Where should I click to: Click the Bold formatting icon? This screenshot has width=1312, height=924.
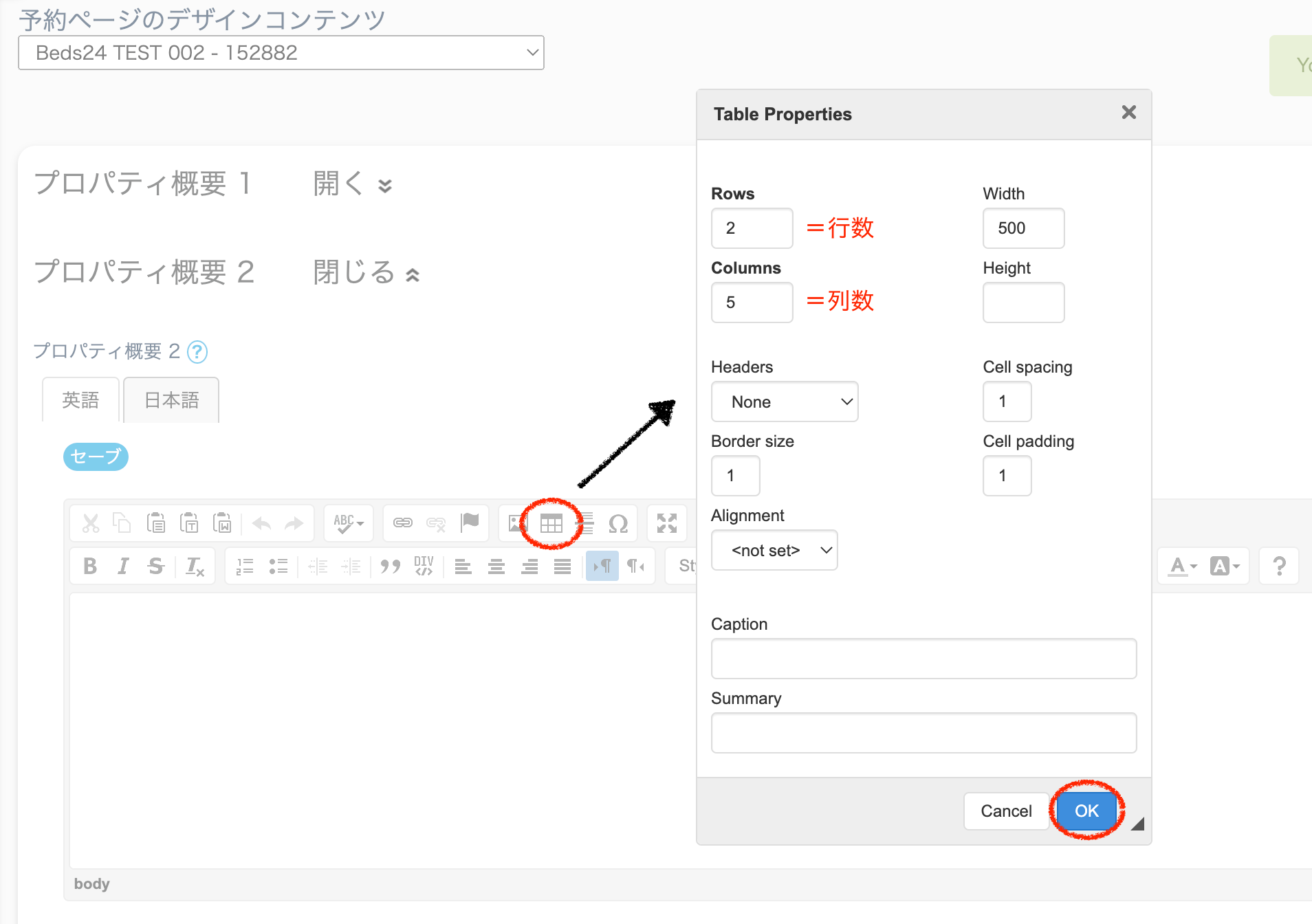[89, 566]
